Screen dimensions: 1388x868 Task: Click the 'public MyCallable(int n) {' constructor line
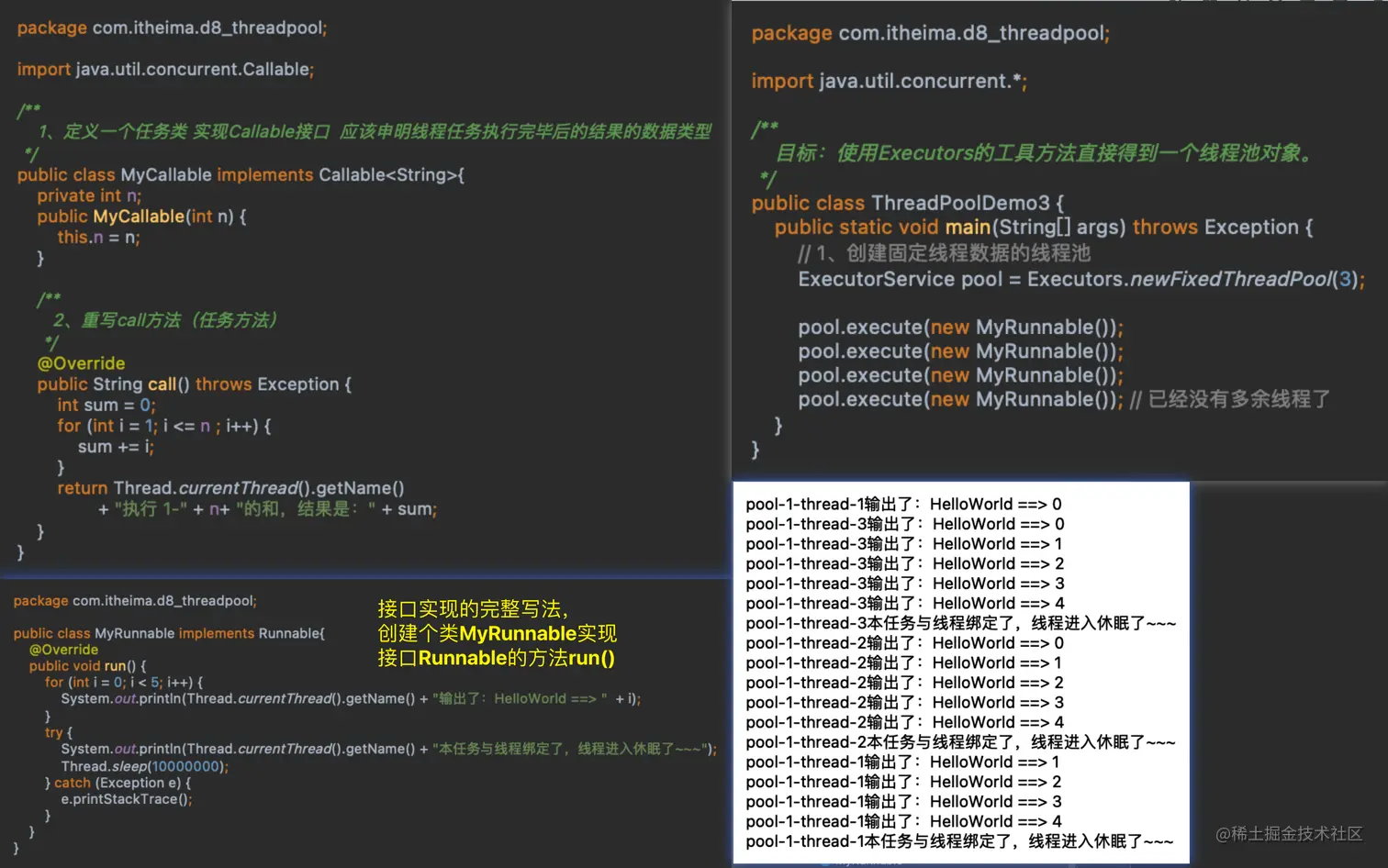pyautogui.click(x=141, y=217)
